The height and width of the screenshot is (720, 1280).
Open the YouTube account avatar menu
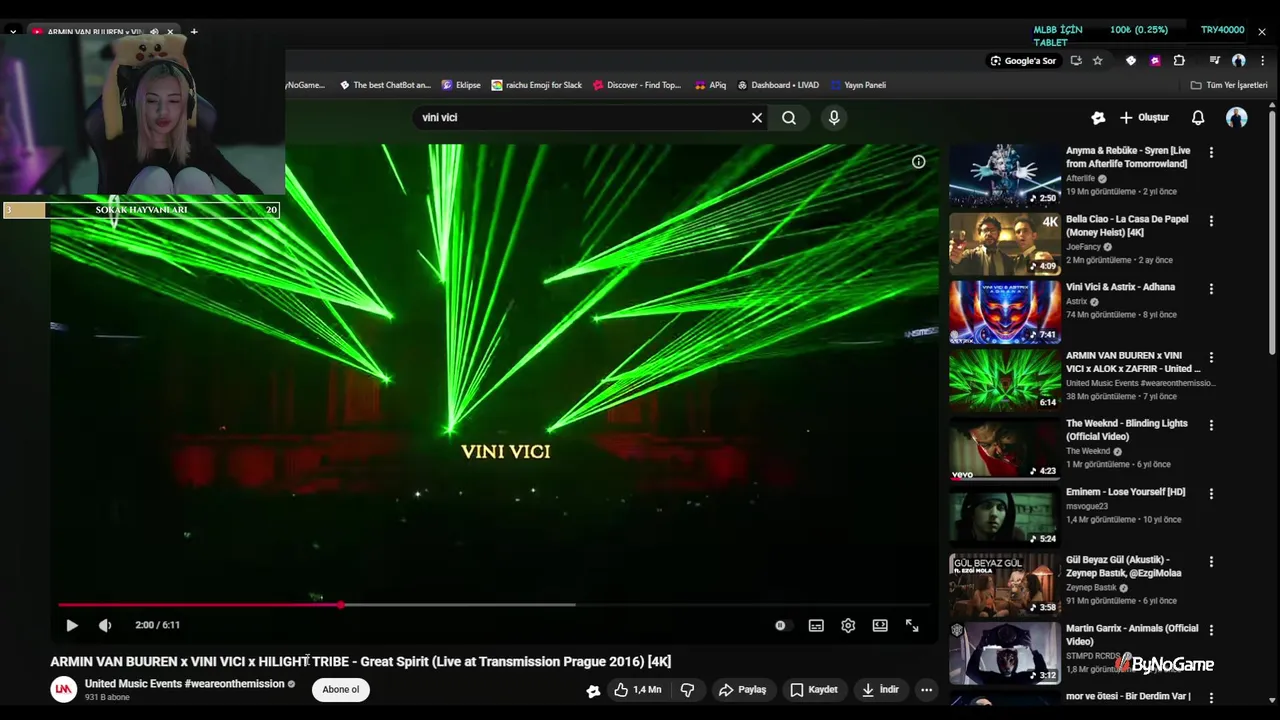point(1237,118)
